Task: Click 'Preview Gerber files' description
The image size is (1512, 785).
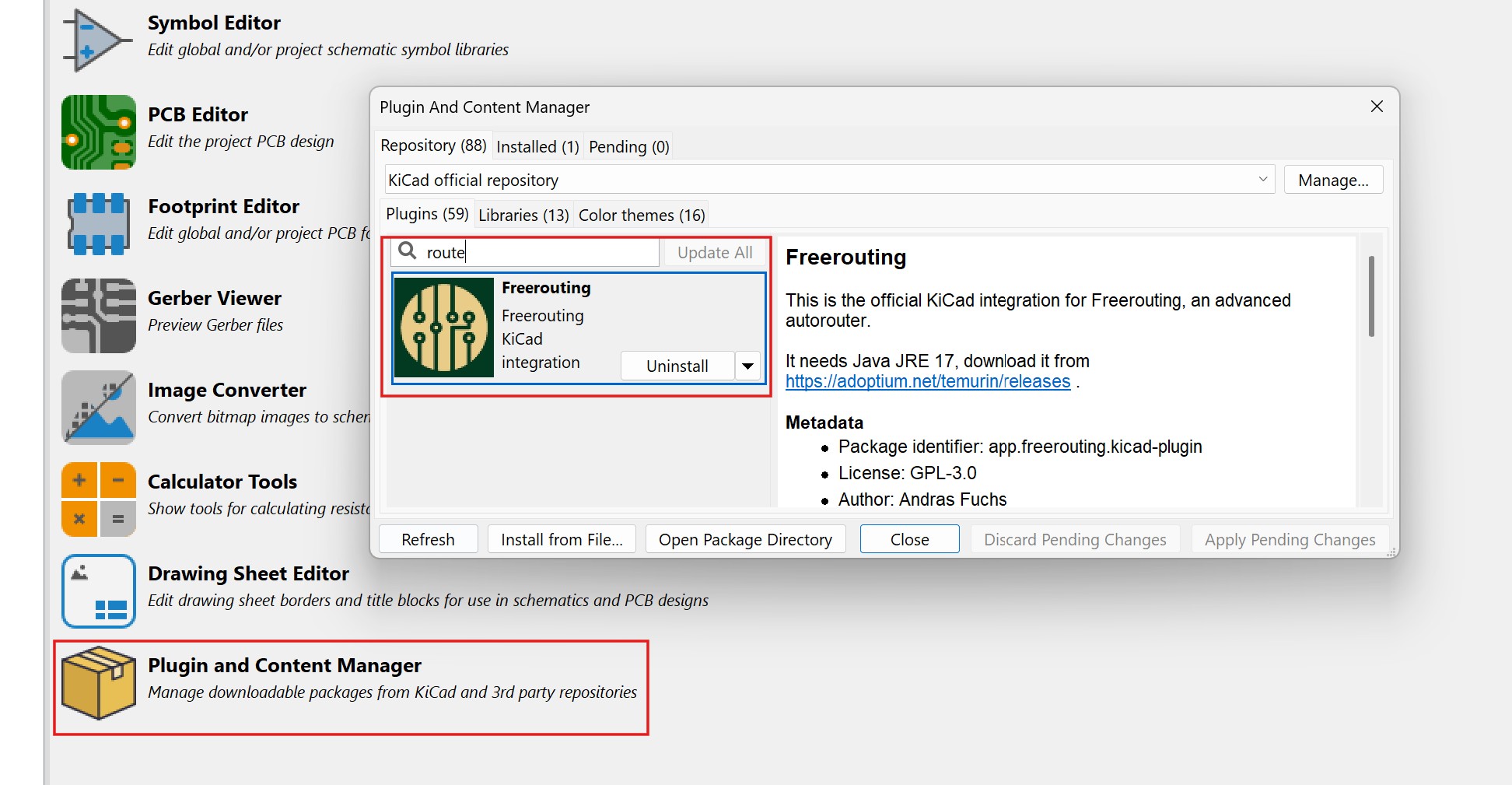Action: (215, 324)
